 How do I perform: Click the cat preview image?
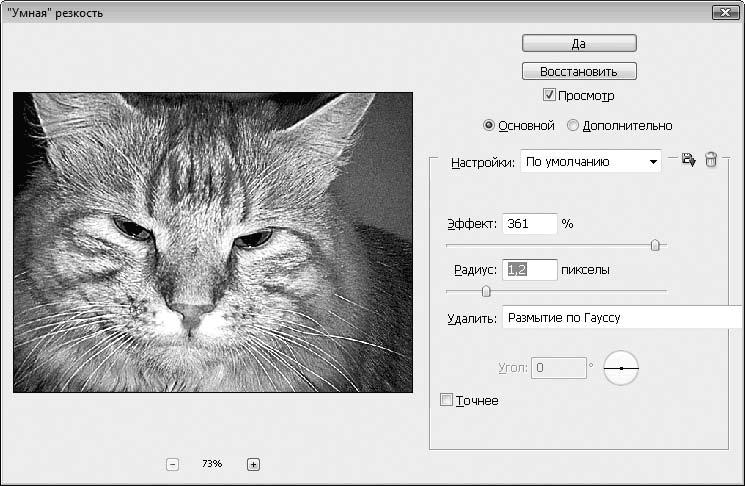(213, 242)
